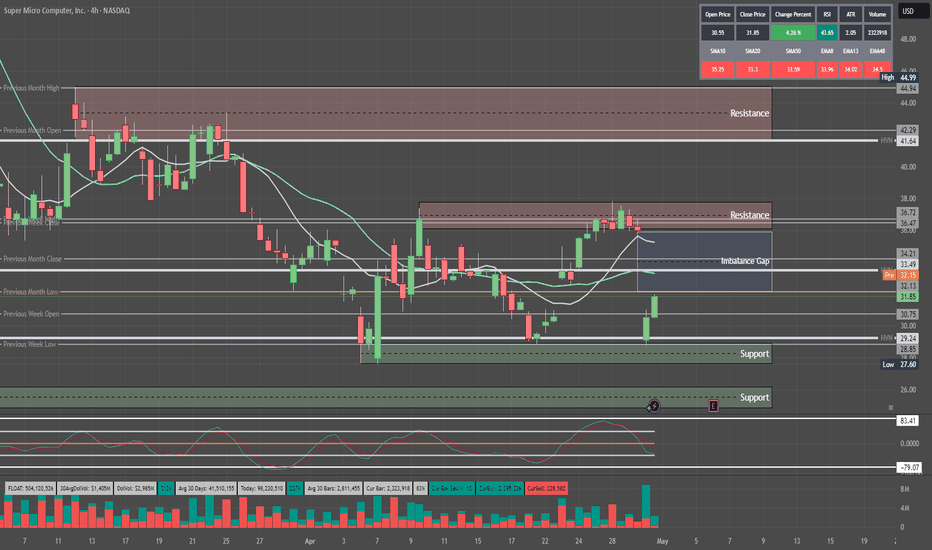Click the lightning bolt news event icon
Viewport: 932px width, 550px height.
(653, 406)
